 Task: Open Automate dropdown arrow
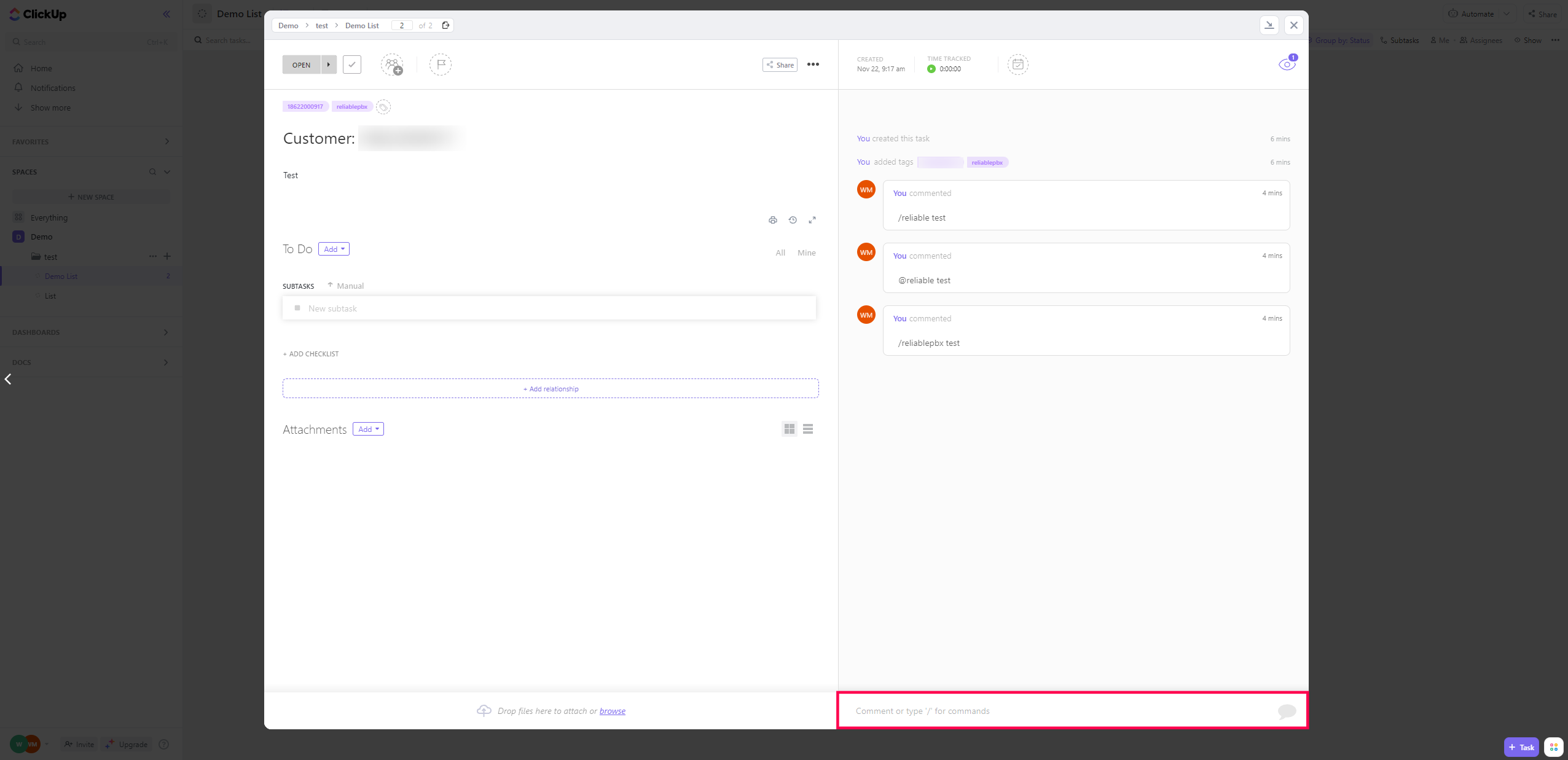coord(1507,14)
